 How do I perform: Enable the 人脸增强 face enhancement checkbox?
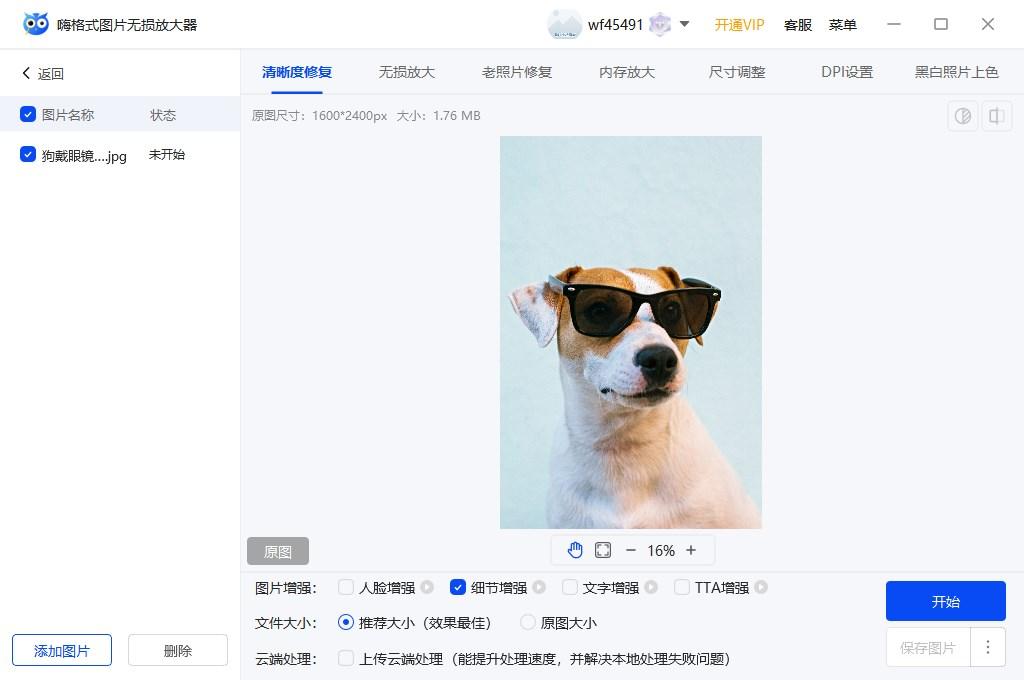[344, 587]
